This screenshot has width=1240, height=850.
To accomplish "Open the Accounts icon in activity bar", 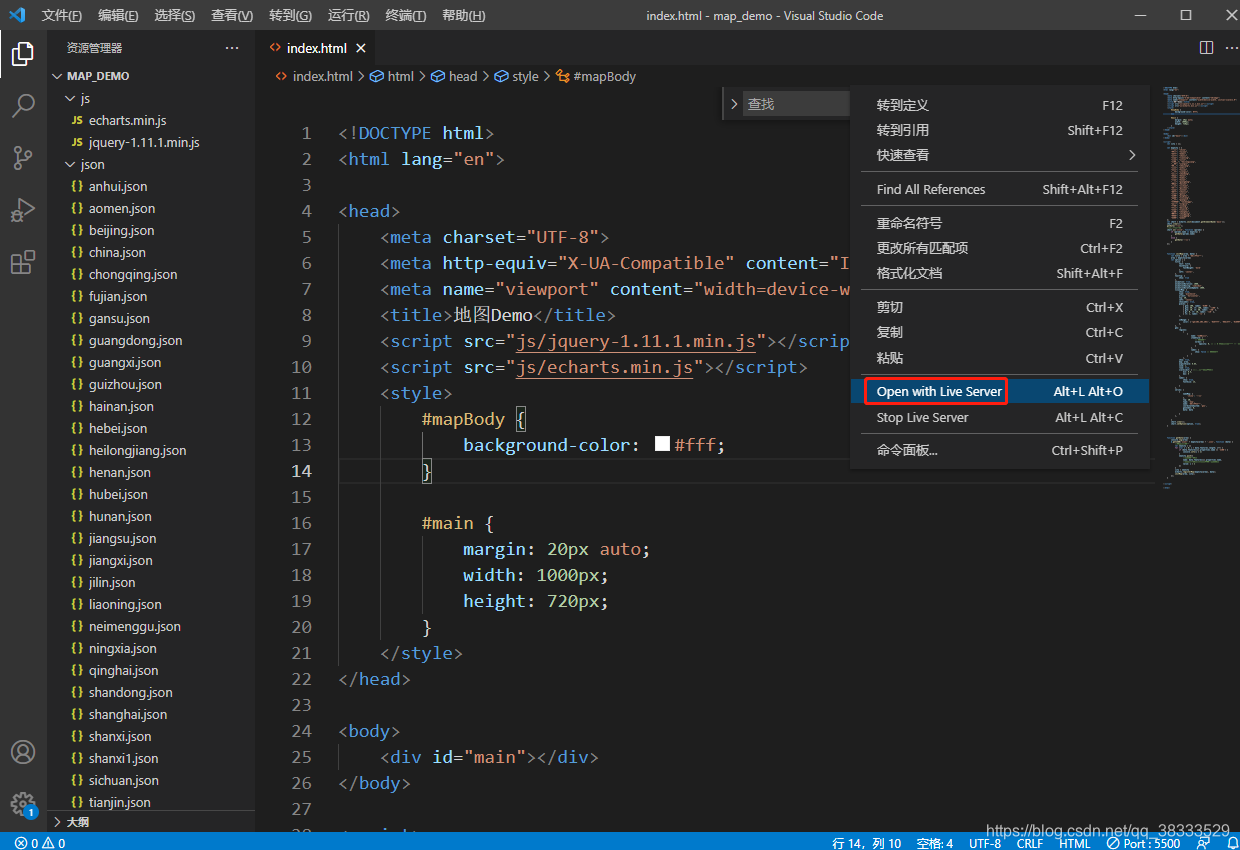I will coord(23,752).
